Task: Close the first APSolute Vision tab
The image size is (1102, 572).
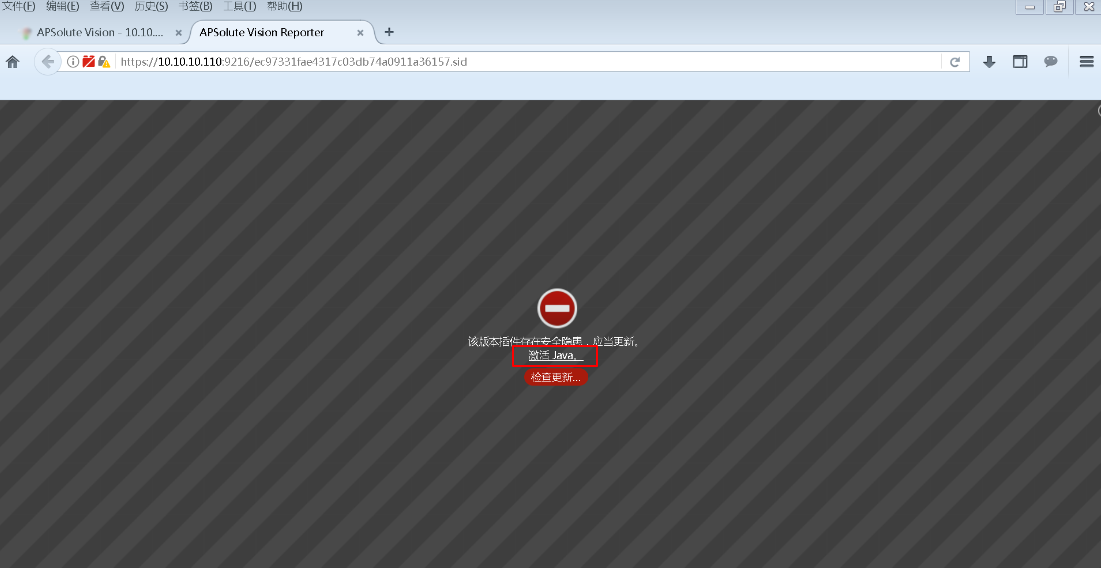Action: (x=179, y=32)
